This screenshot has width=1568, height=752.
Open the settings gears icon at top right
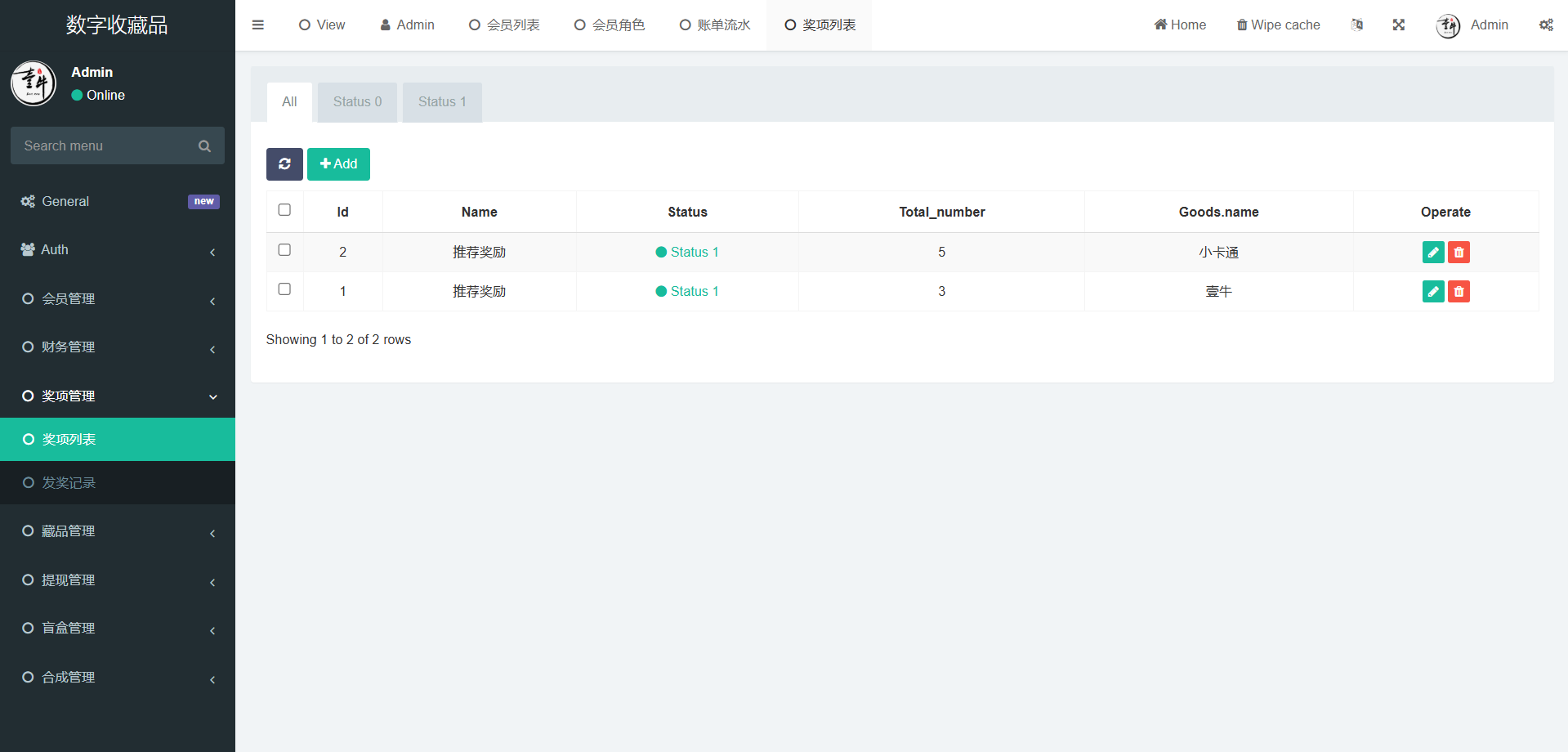(x=1546, y=25)
